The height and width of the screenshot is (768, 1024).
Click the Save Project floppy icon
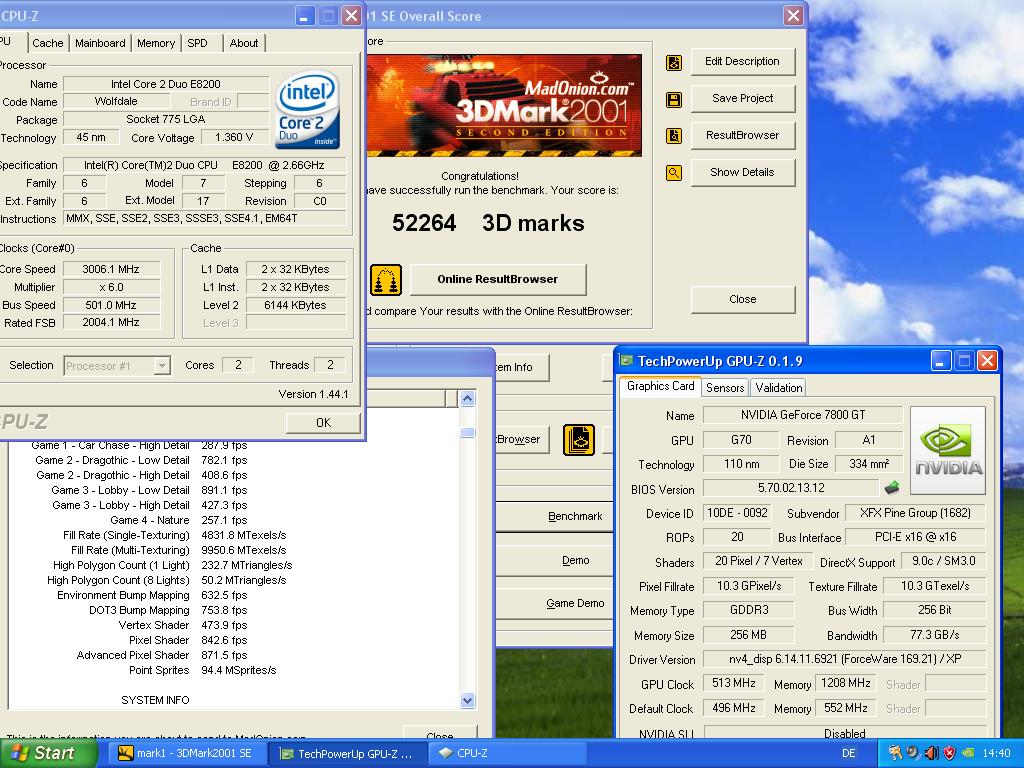[x=673, y=99]
